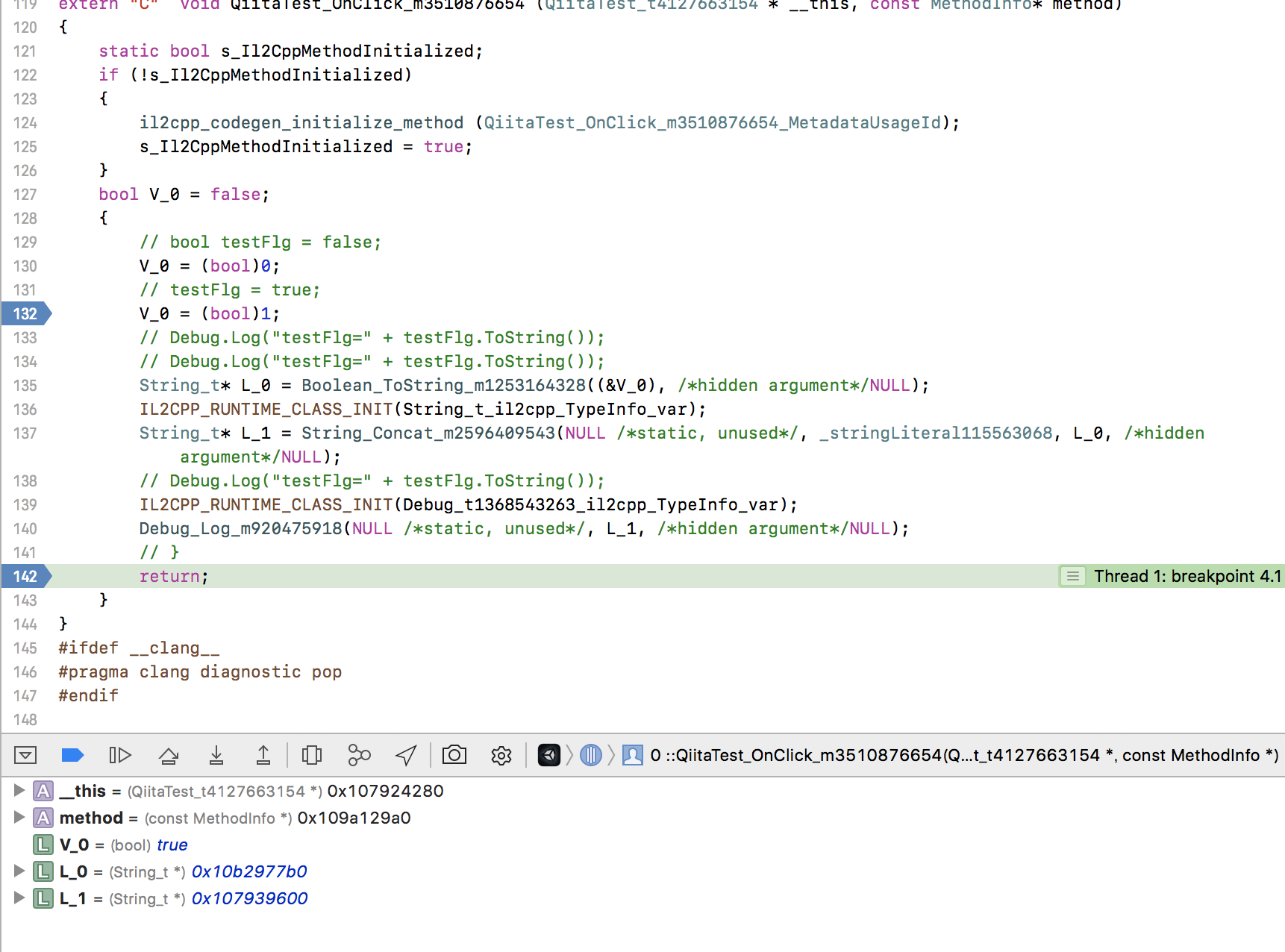Select Thread 1 icon in jump bar

pos(591,755)
